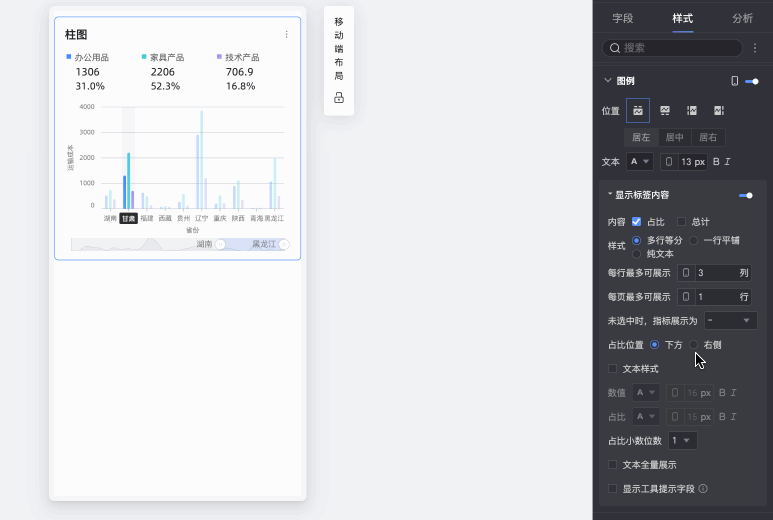The height and width of the screenshot is (520, 773).
Task: Uncheck the 占比 content checkbox
Action: click(636, 221)
